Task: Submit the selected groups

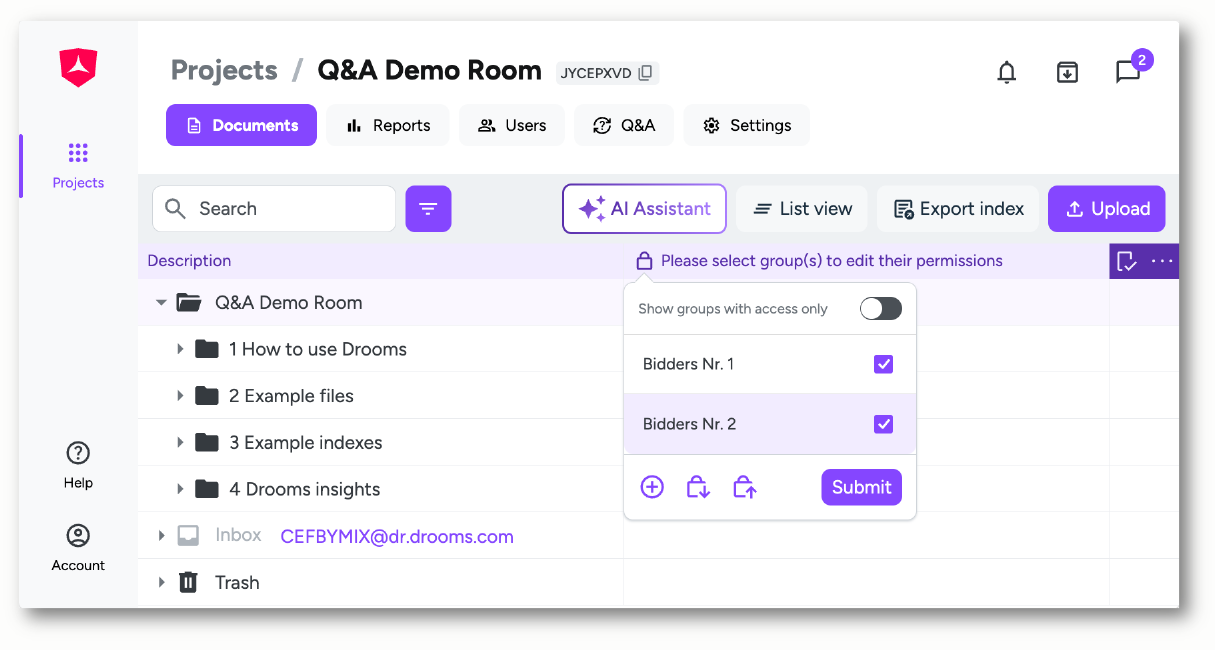Action: click(862, 487)
